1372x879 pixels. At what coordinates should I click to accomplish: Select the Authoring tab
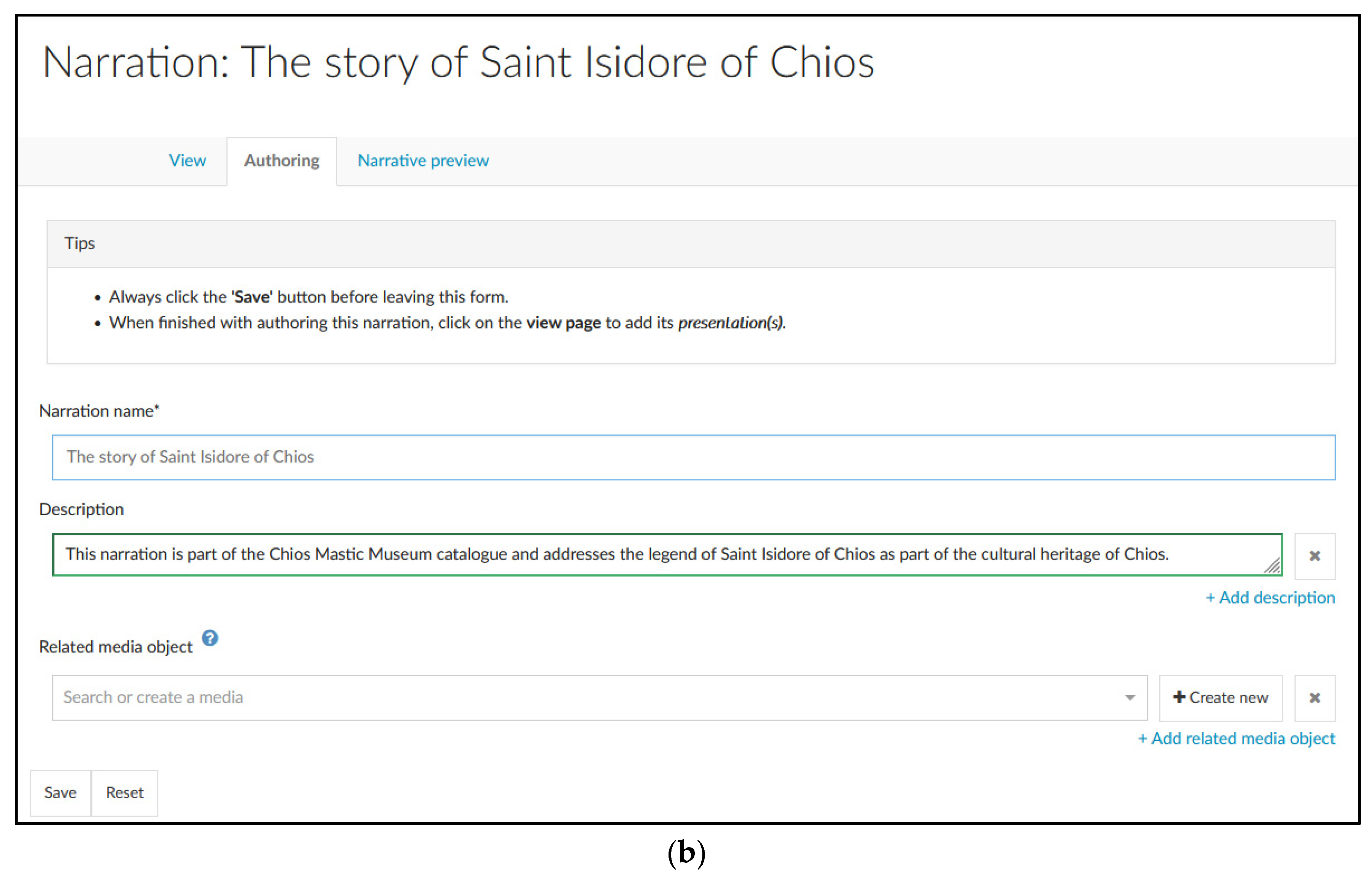tap(281, 160)
